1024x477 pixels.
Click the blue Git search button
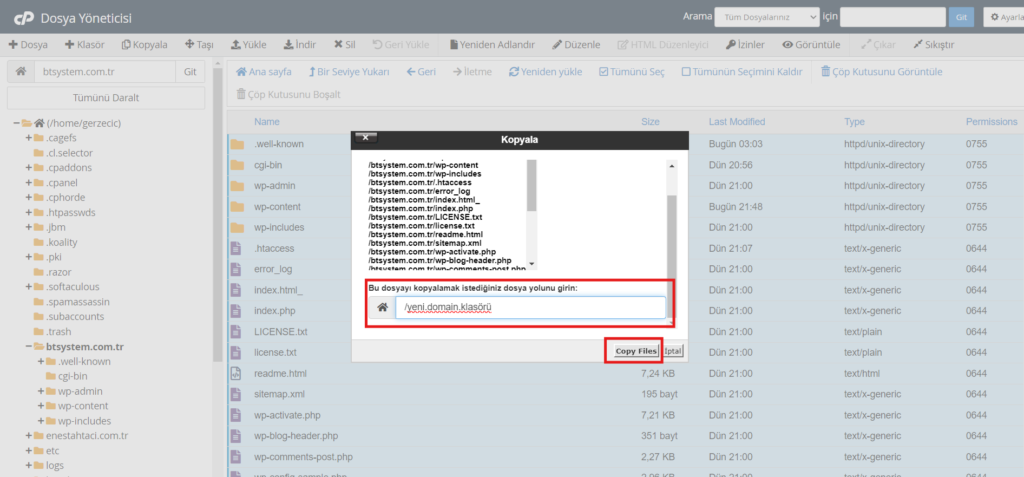(x=961, y=17)
